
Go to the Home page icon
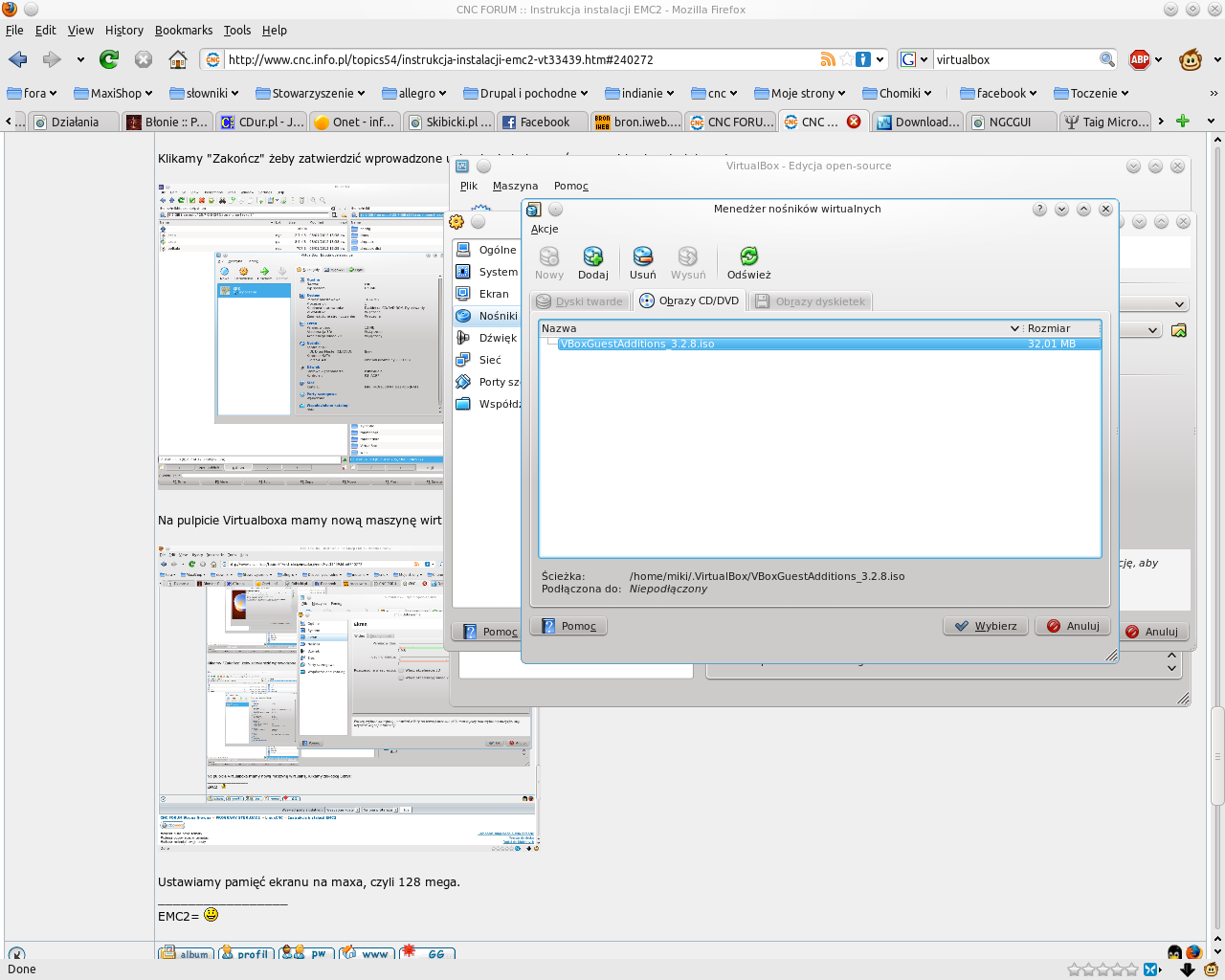[178, 59]
